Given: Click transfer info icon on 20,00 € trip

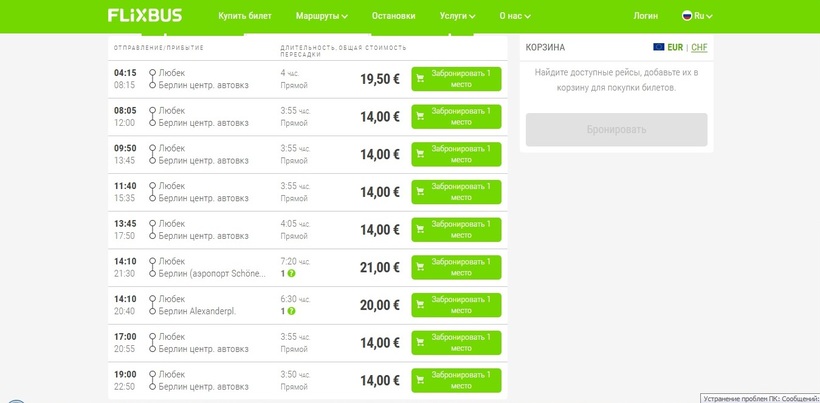Looking at the screenshot, I should [x=292, y=311].
